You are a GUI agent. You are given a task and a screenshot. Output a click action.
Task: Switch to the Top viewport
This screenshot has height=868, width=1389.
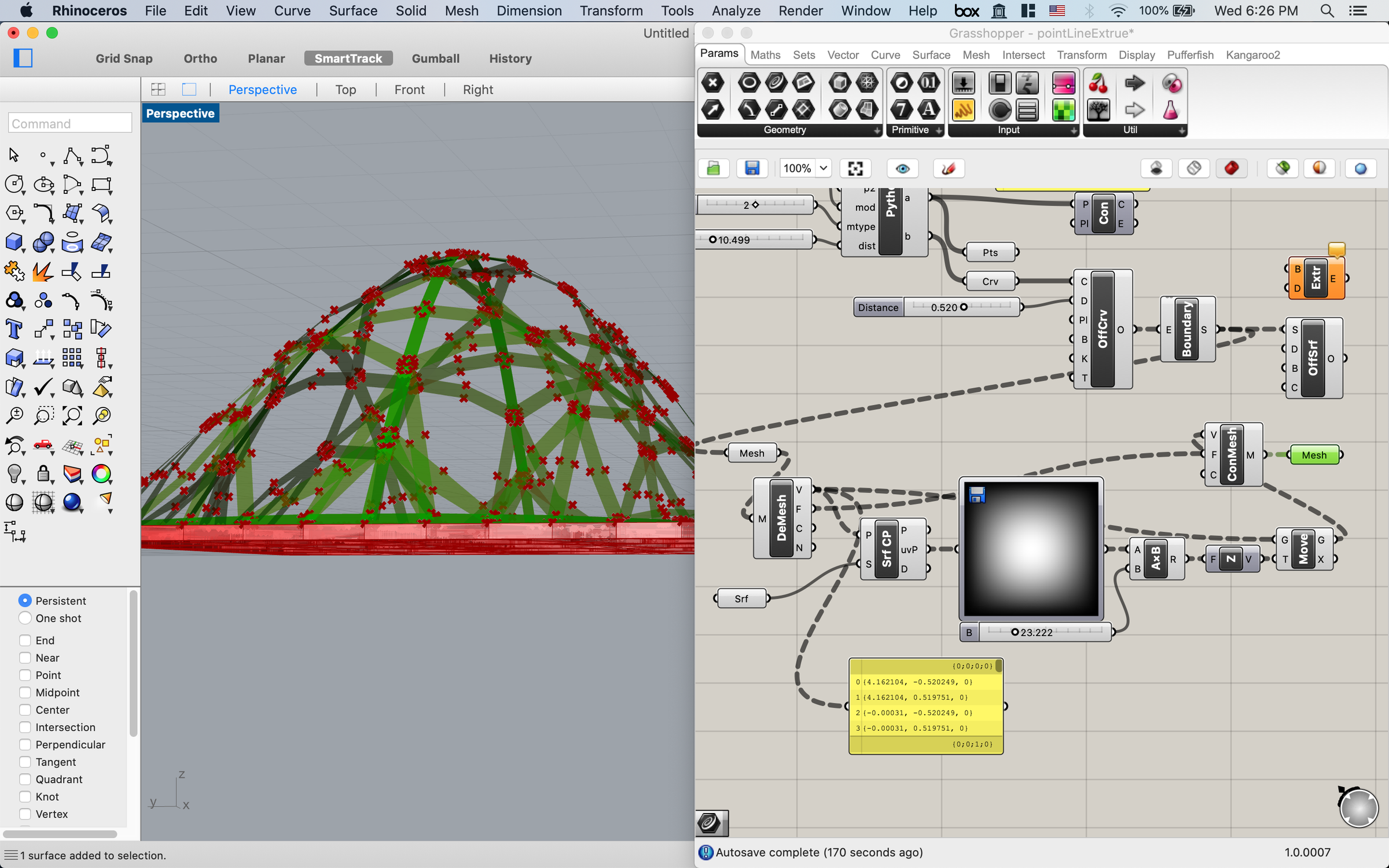[346, 89]
